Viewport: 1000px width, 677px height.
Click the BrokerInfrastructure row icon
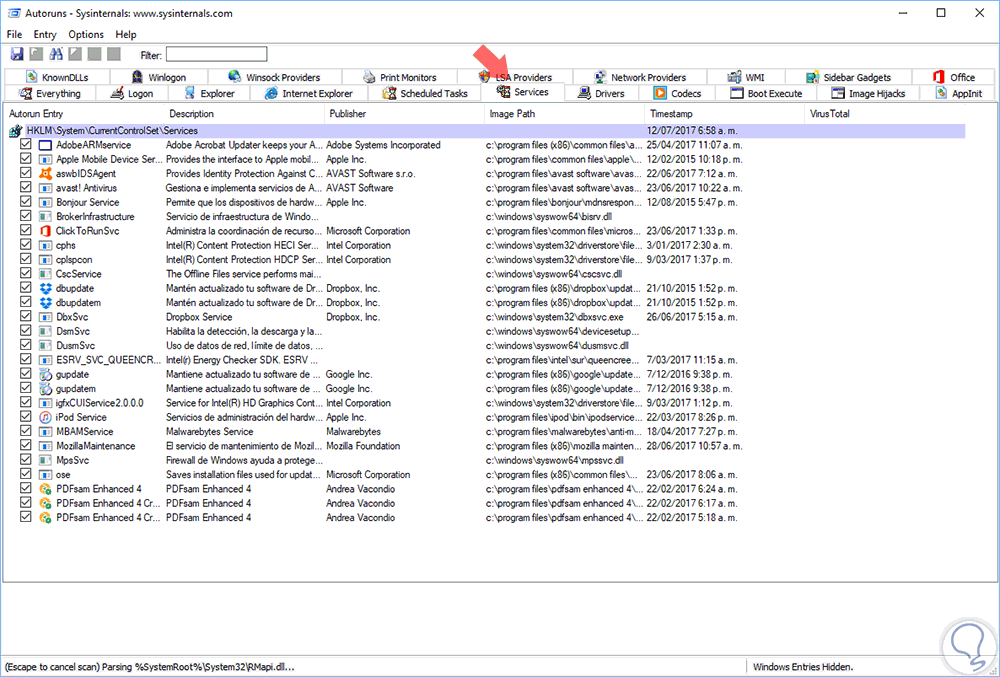[45, 217]
